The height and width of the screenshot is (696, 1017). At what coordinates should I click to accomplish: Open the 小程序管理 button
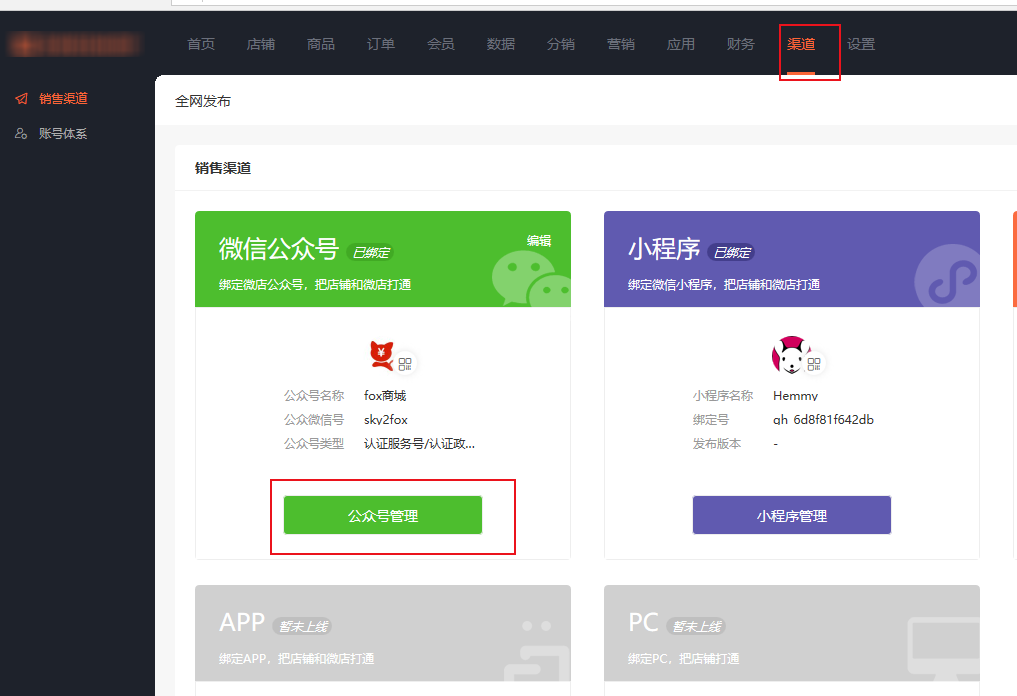point(791,516)
